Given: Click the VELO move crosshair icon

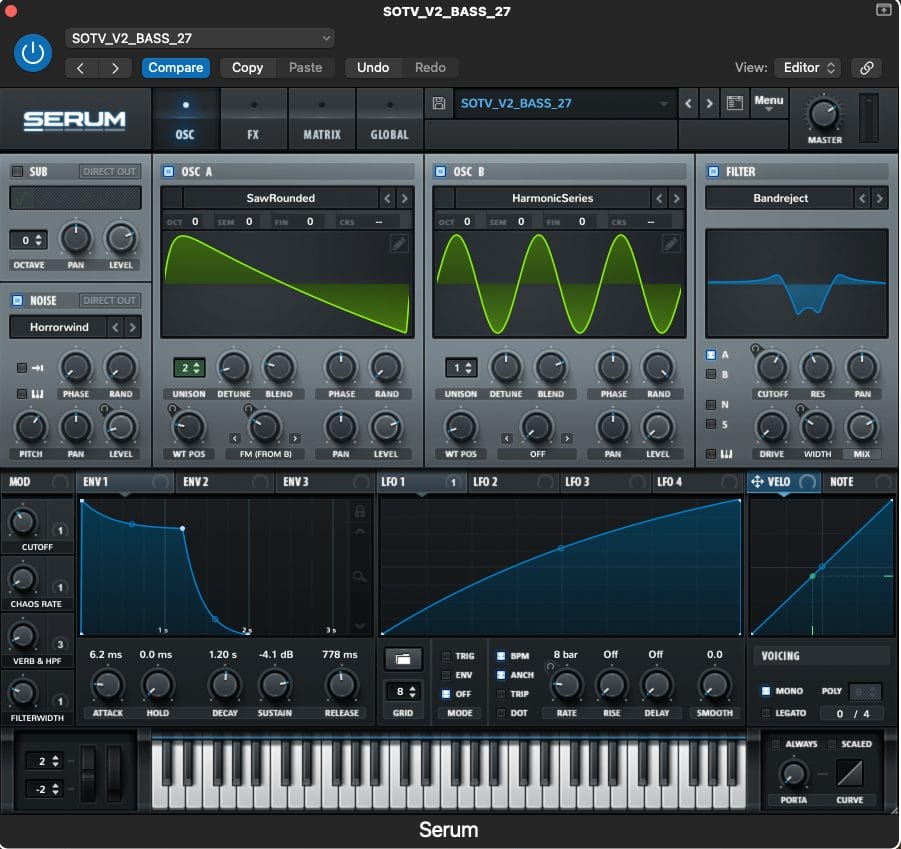Looking at the screenshot, I should (x=757, y=481).
